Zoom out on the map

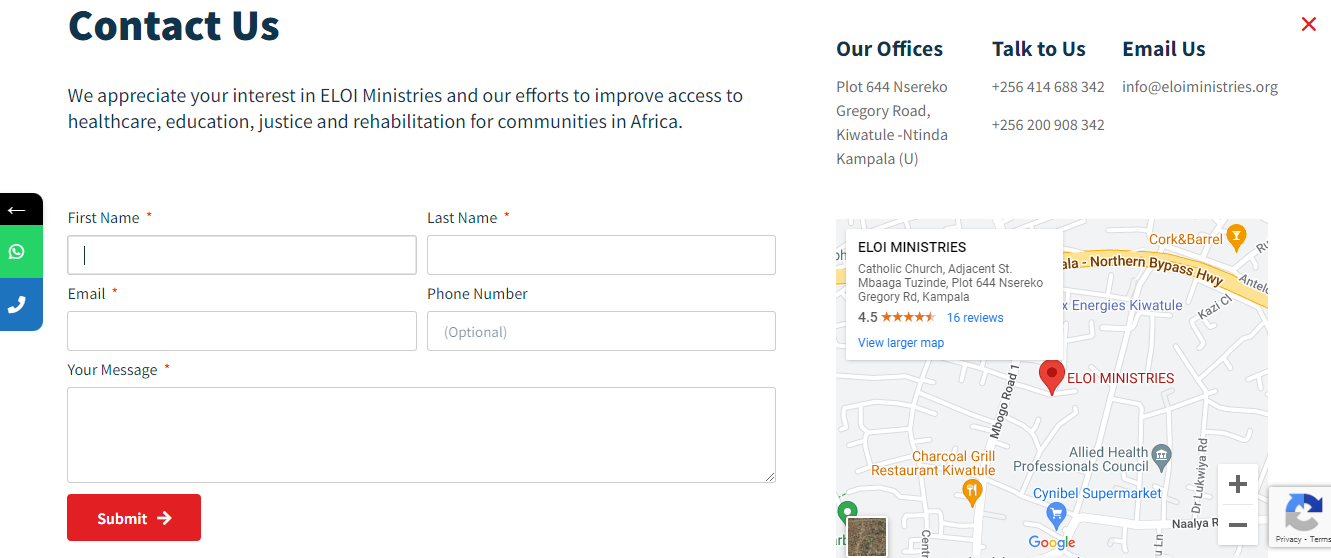(x=1237, y=525)
